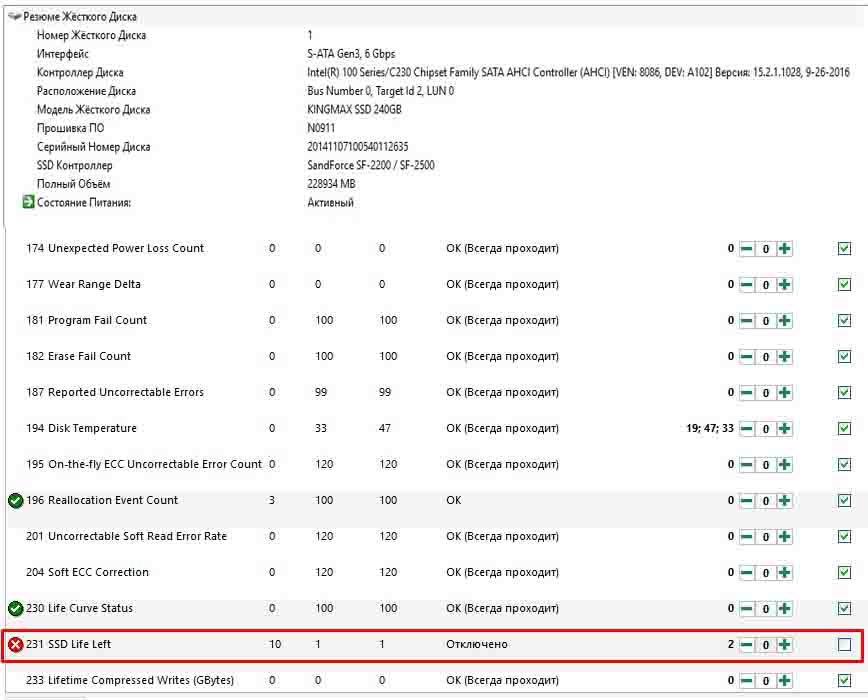Click minus icon on SSD Life Left row
This screenshot has width=868, height=700.
(747, 645)
